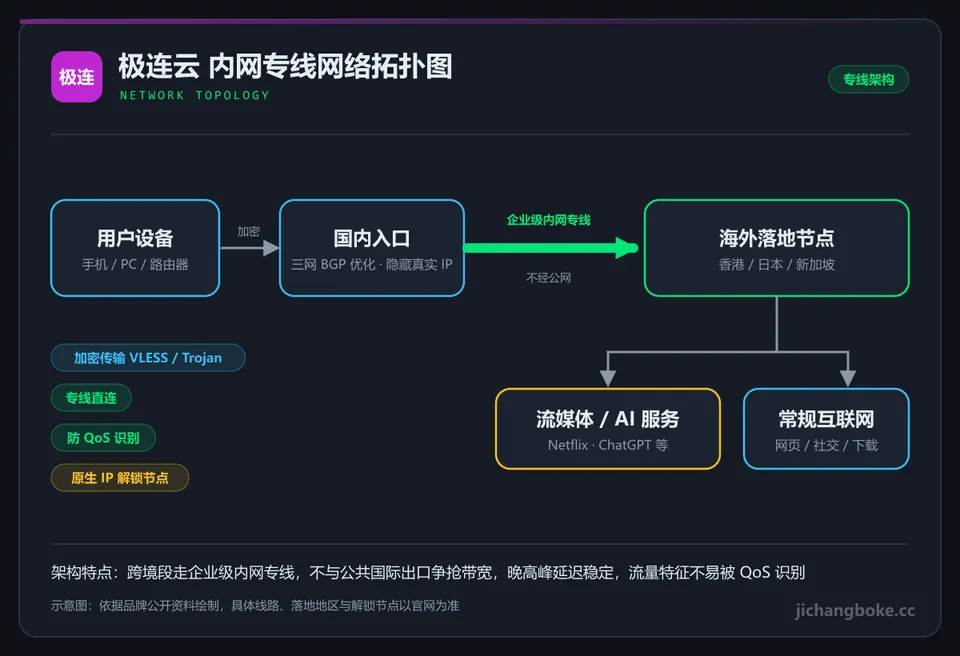Click the 原生 IP 解锁节点 tag
This screenshot has width=960, height=656.
[120, 478]
